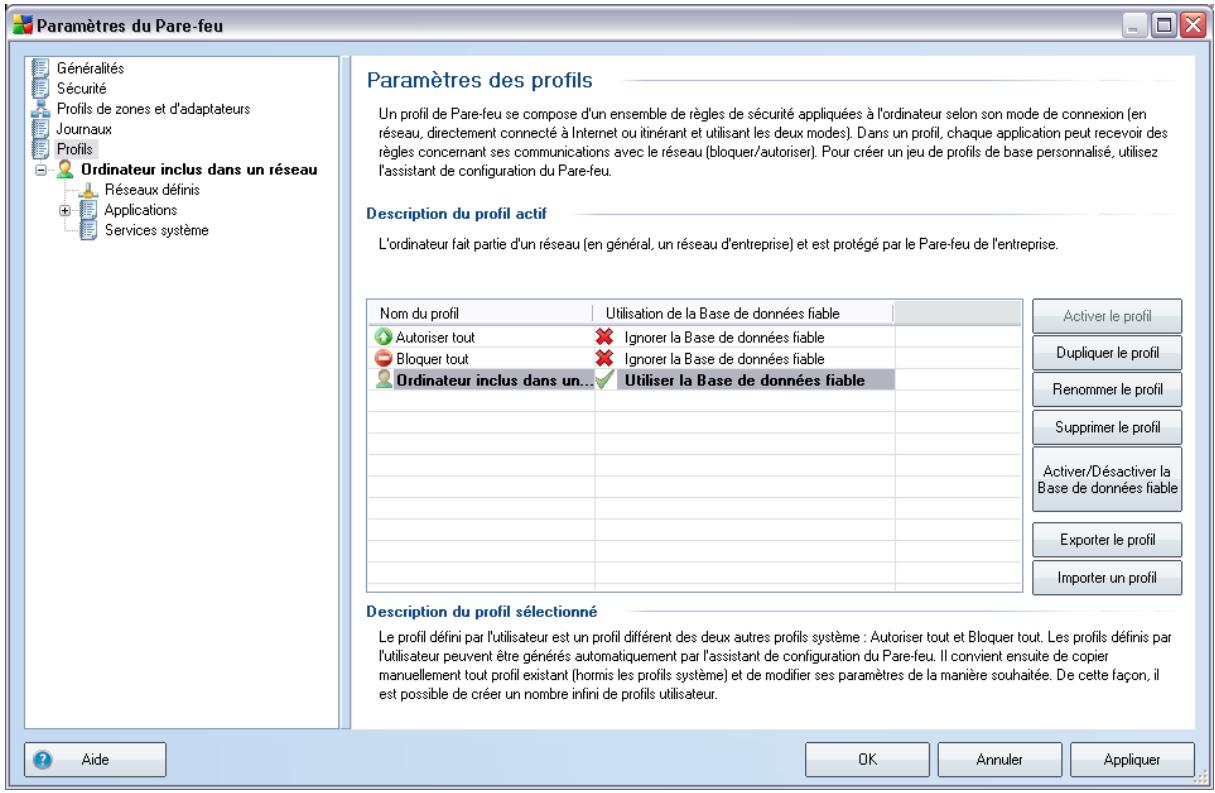The image size is (1215, 793).
Task: Click the Activer le profil button
Action: pos(1108,315)
